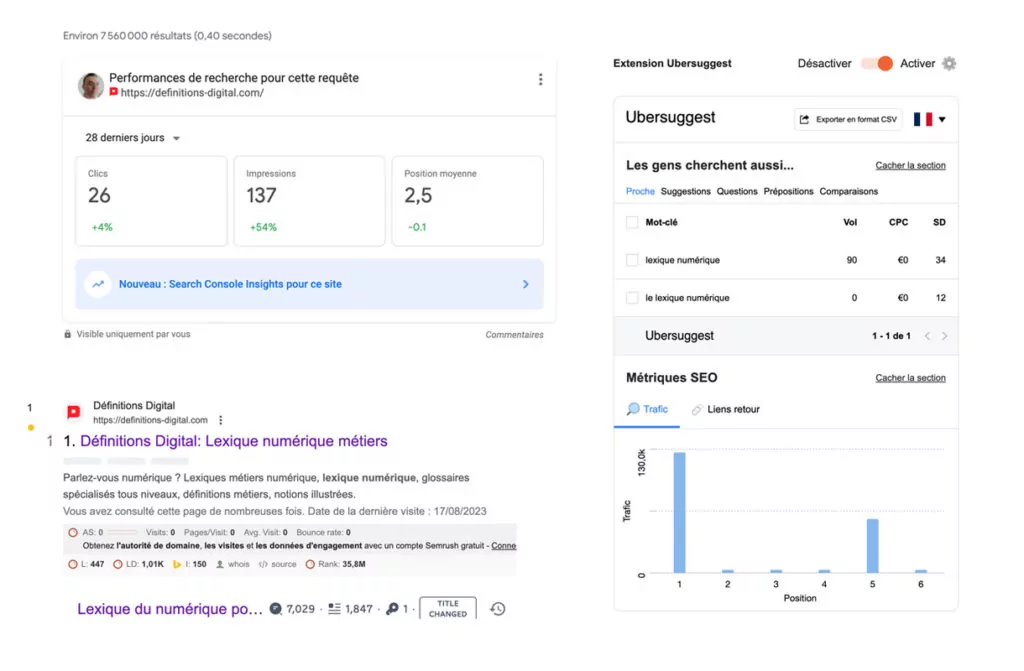Click the L: 447 metric
The height and width of the screenshot is (671, 1024).
86,564
